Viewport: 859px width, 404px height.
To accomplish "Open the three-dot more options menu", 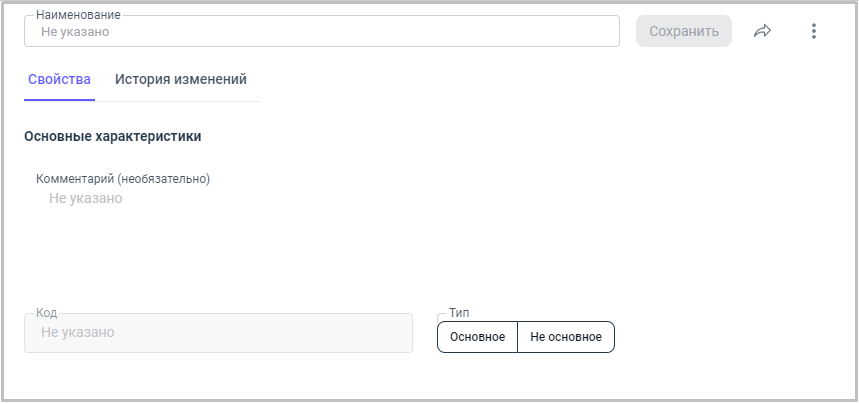I will click(813, 31).
